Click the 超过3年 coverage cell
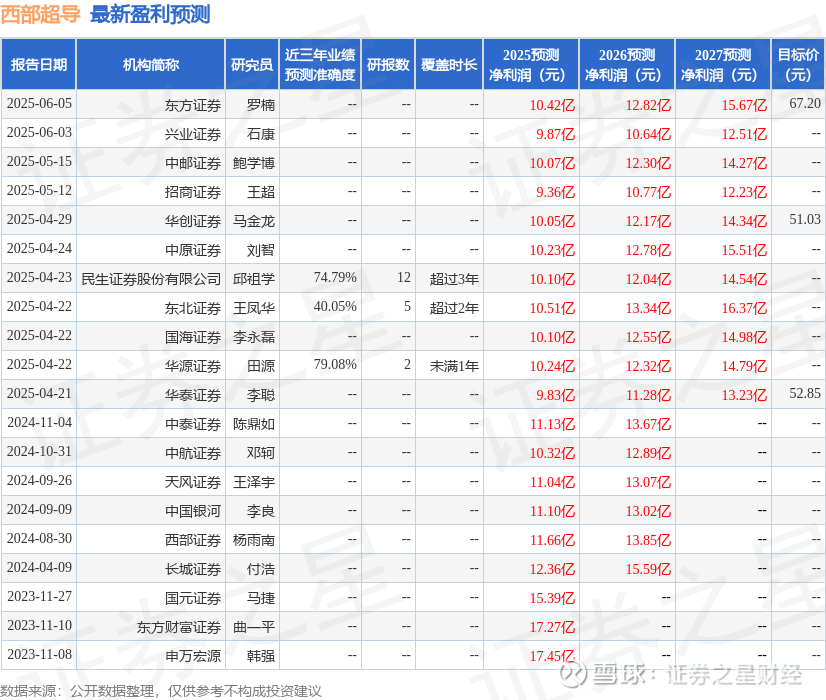Screen dimensions: 826x700 (454, 279)
